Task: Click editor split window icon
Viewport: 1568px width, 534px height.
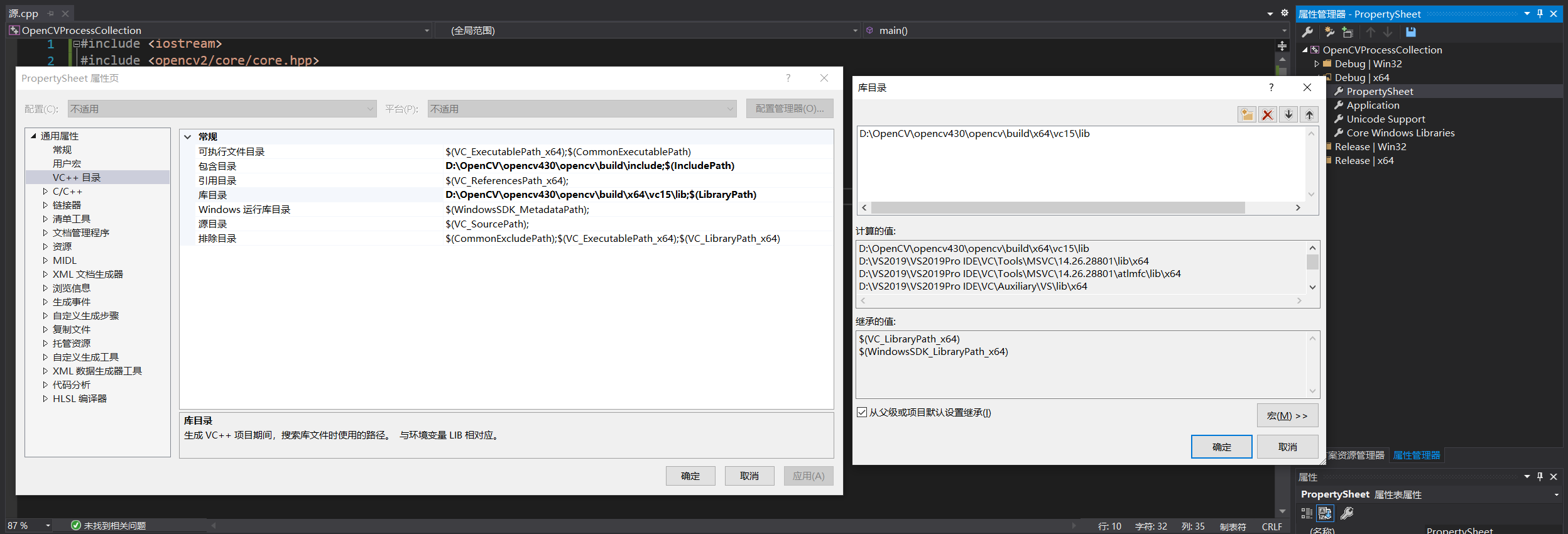Action: pos(1282,46)
